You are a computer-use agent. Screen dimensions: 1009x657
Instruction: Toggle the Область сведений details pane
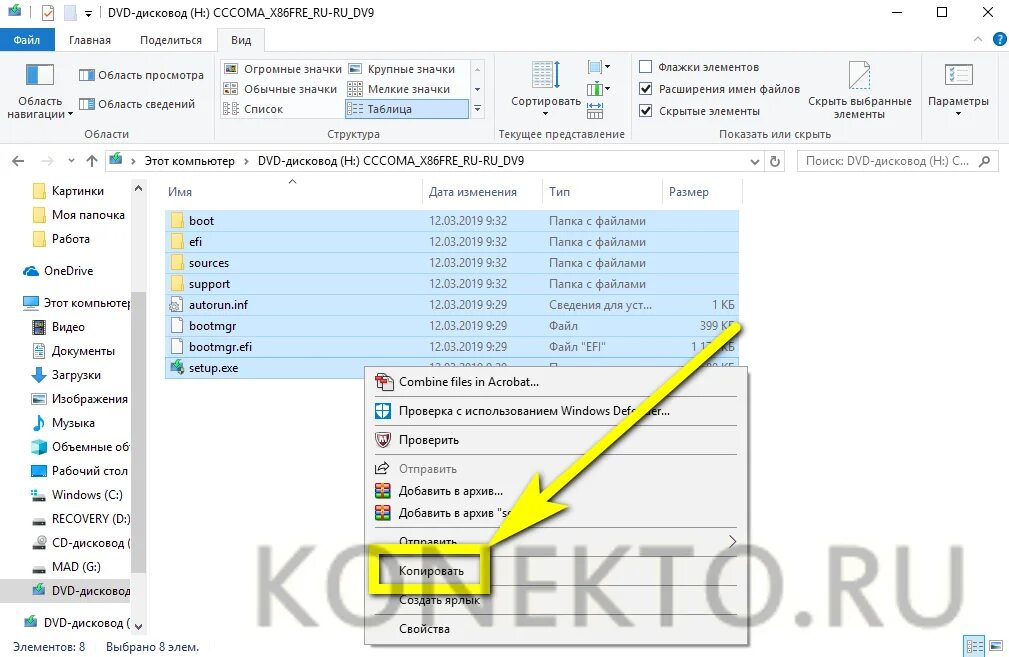tap(136, 104)
